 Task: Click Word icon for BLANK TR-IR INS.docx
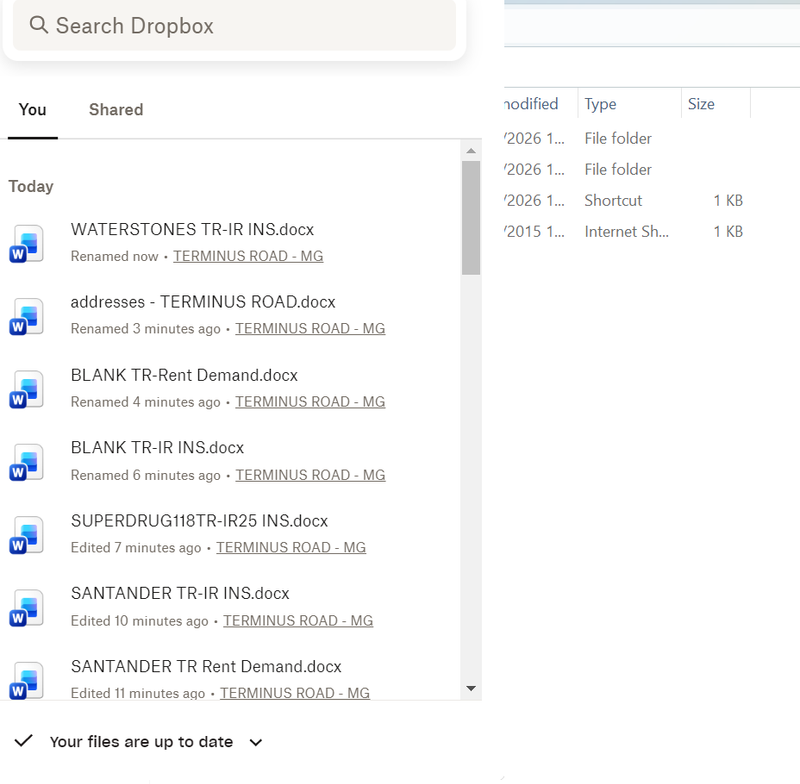click(27, 462)
